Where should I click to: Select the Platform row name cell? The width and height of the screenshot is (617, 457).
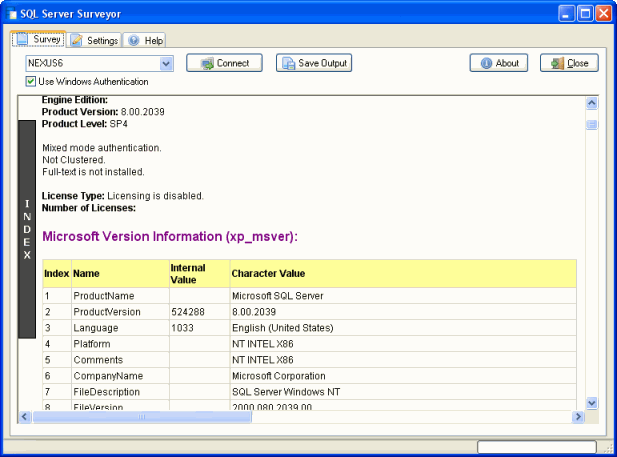[x=120, y=344]
